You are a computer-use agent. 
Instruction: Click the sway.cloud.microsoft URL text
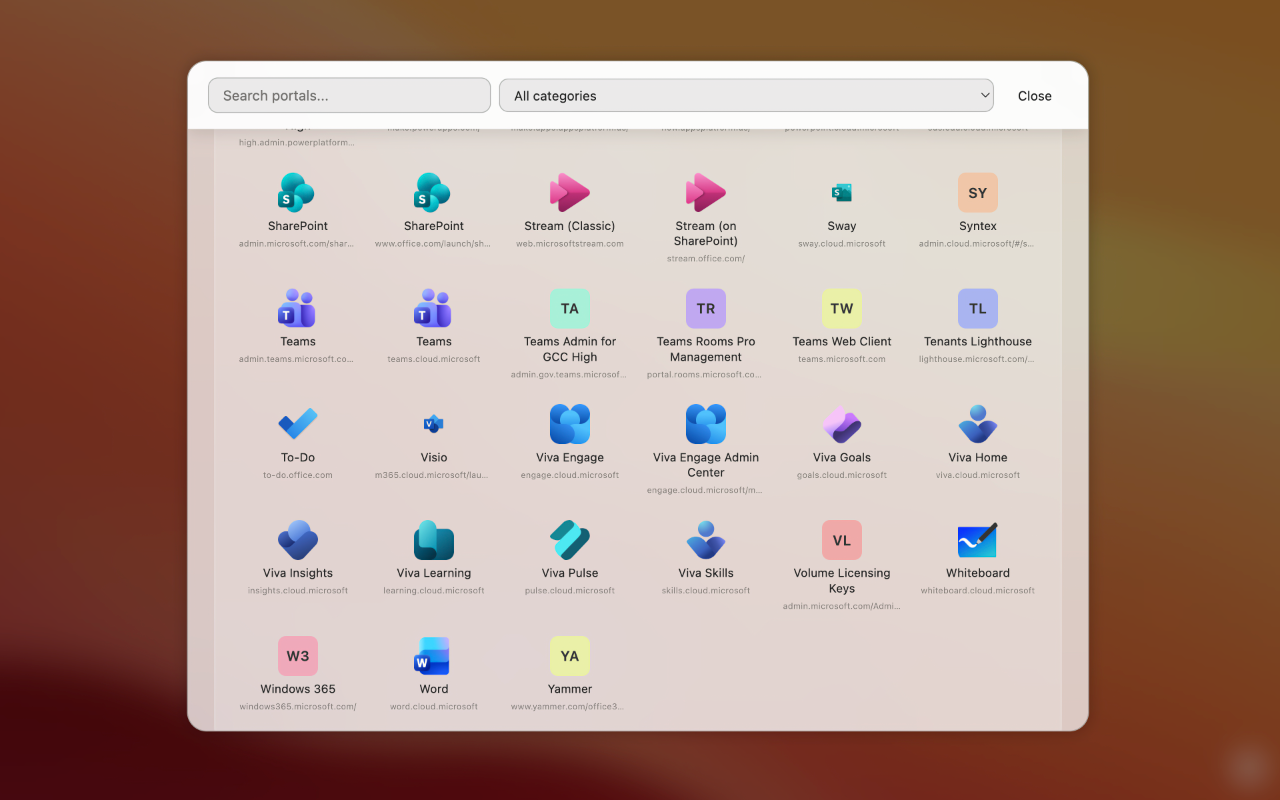(x=842, y=244)
